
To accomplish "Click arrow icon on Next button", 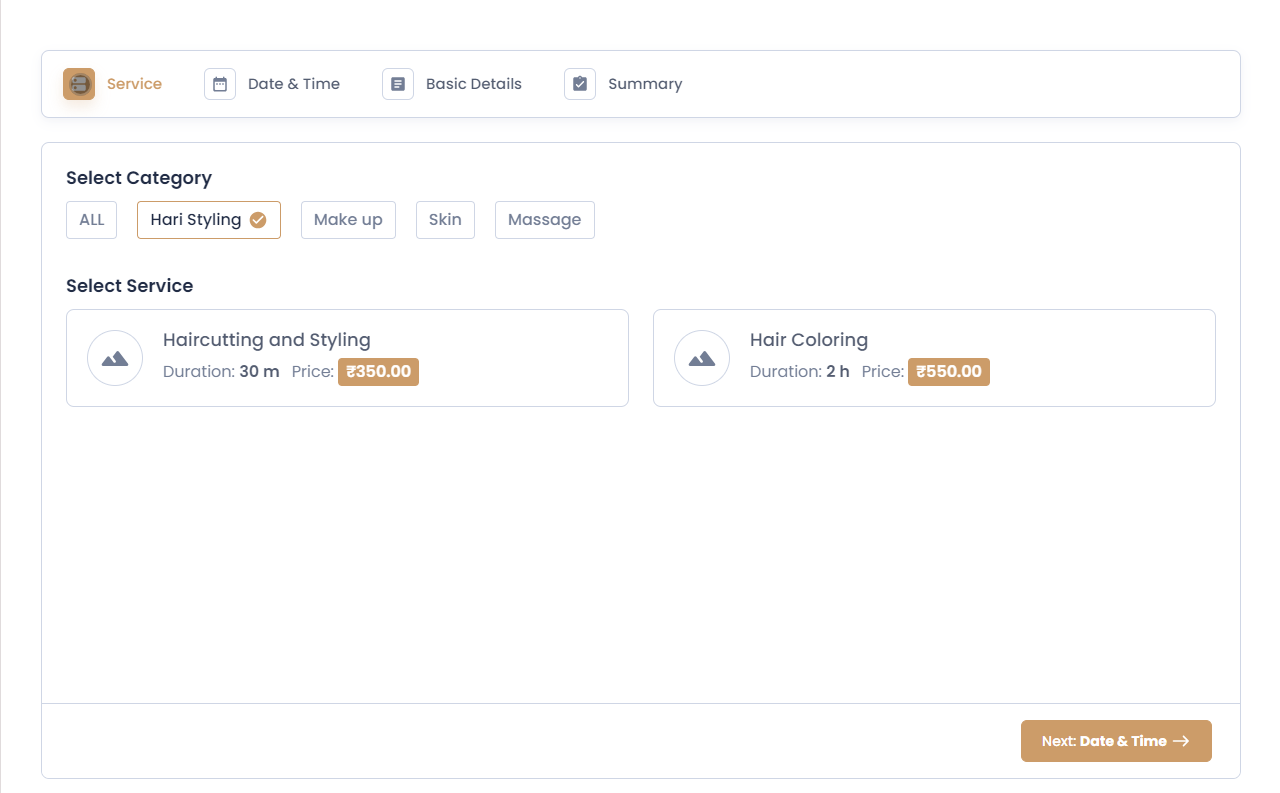I will click(x=1181, y=741).
